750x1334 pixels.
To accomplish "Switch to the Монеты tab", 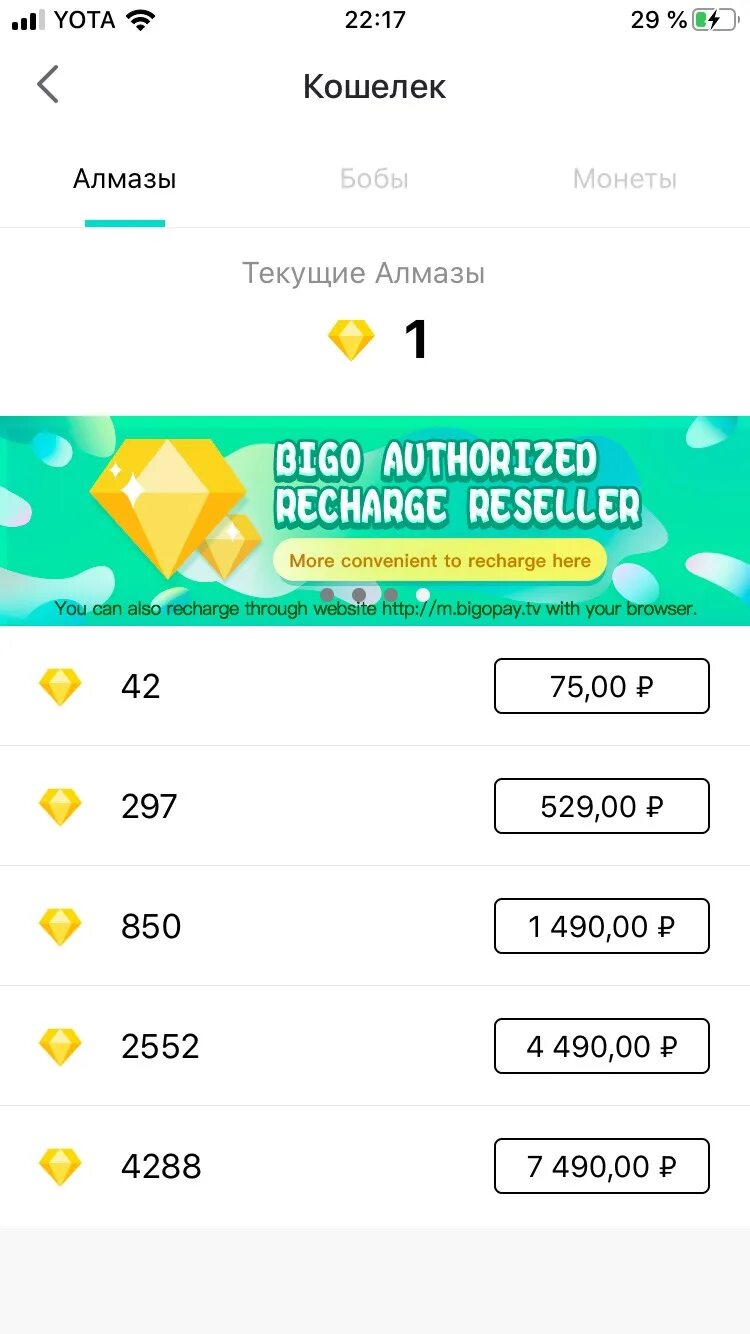I will (625, 179).
